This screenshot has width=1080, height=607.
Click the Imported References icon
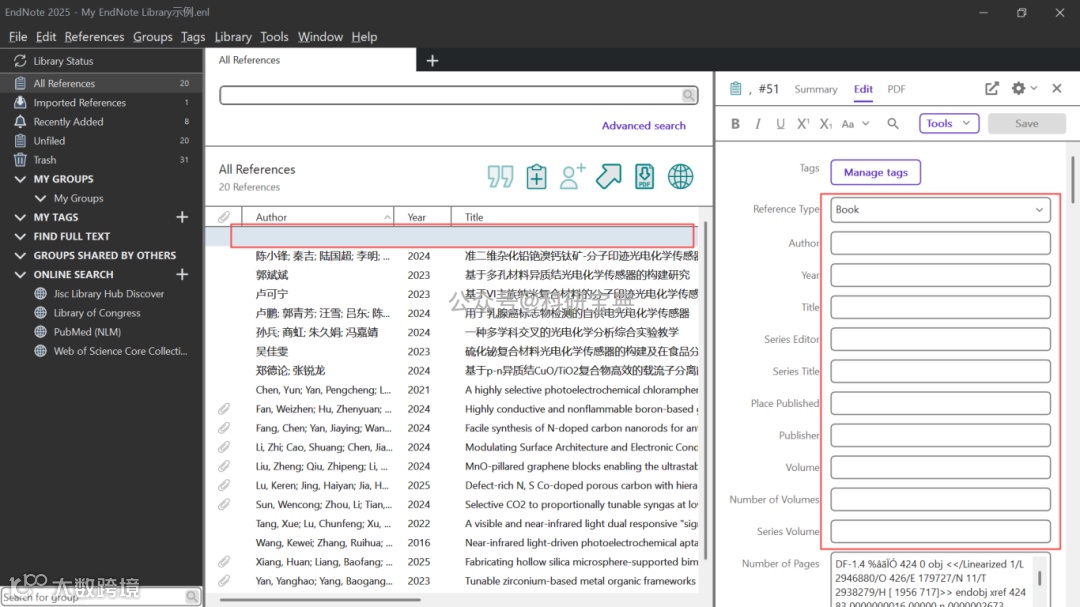pyautogui.click(x=20, y=102)
